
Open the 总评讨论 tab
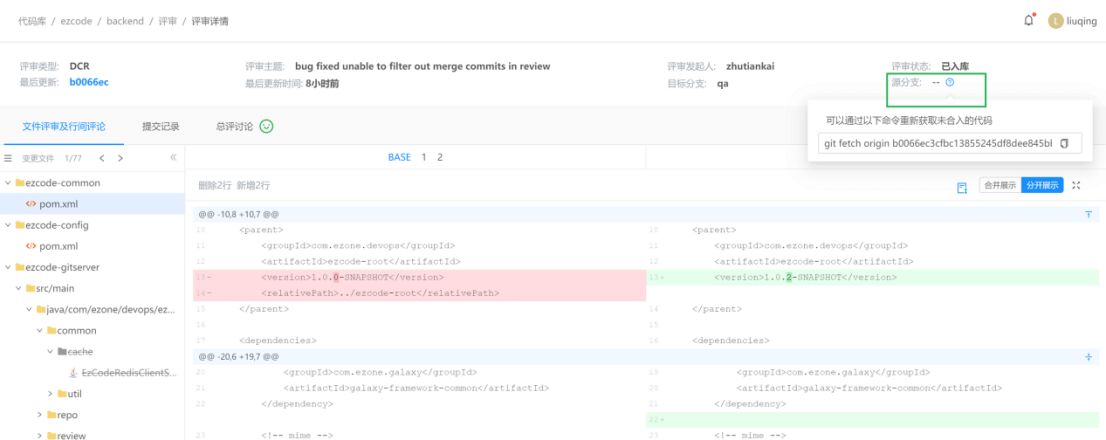pyautogui.click(x=234, y=127)
